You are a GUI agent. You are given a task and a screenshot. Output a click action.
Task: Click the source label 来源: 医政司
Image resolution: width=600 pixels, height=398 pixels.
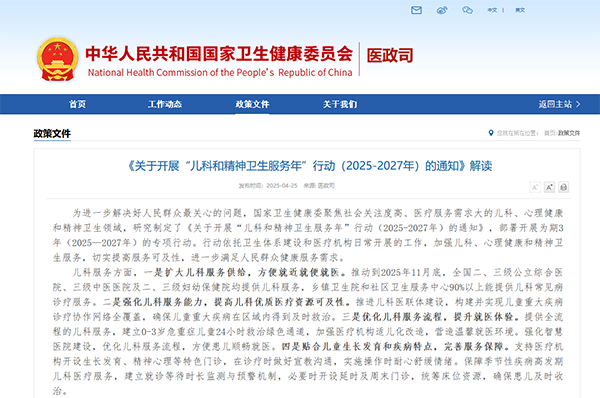point(319,186)
